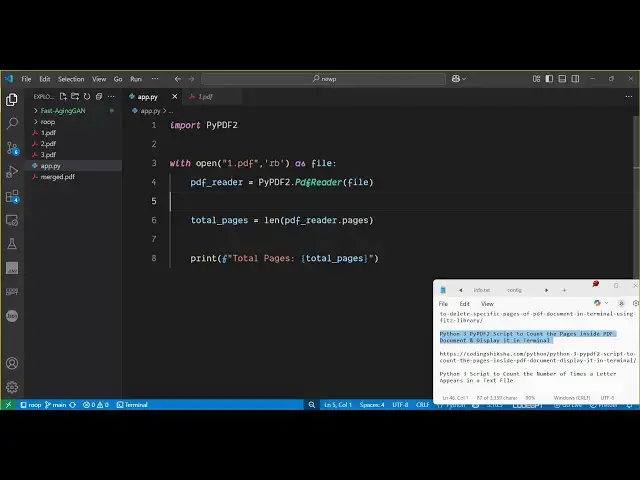Open the Testing flask view
This screenshot has width=640, height=480.
(x=12, y=244)
